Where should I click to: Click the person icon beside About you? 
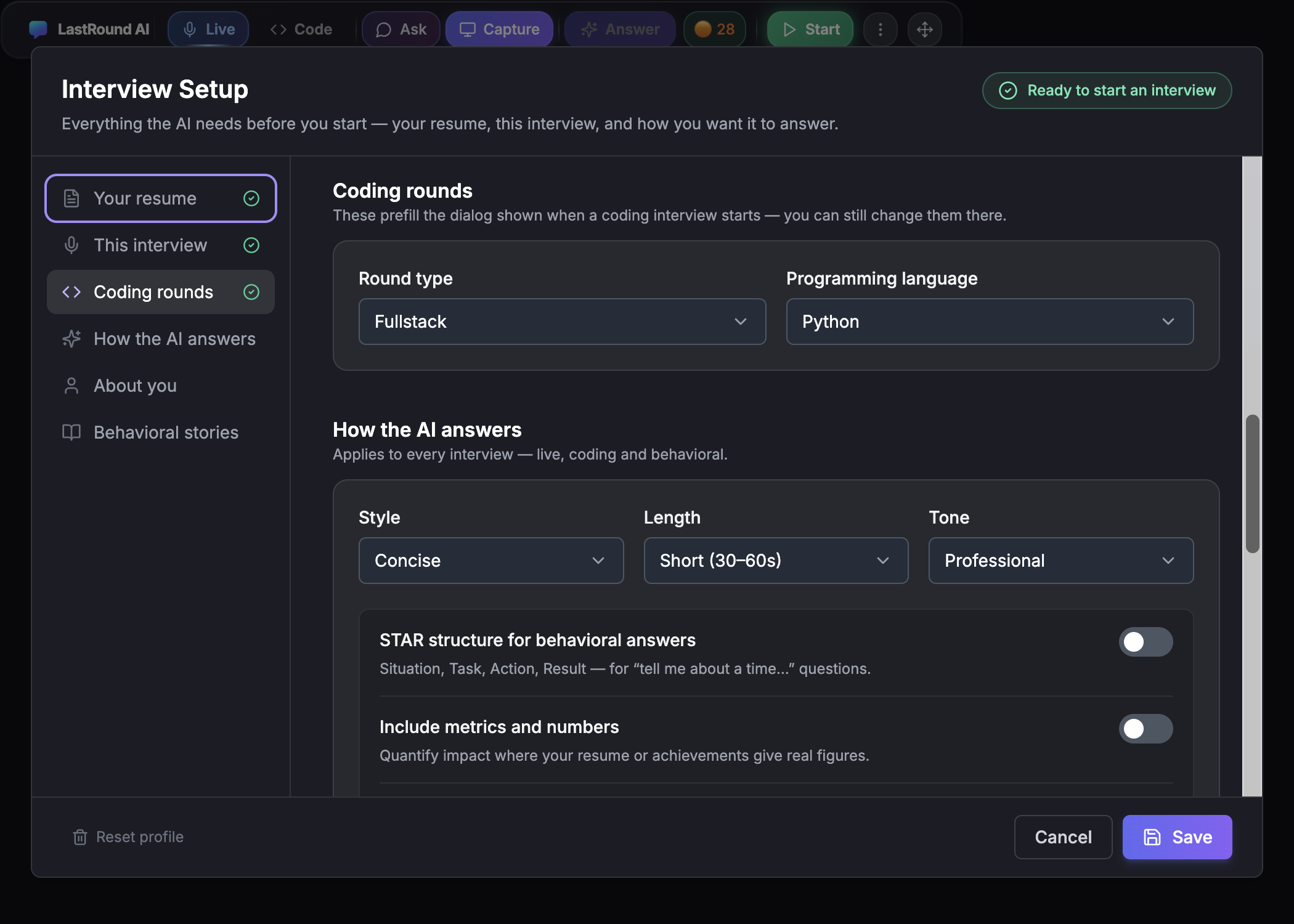click(x=71, y=386)
